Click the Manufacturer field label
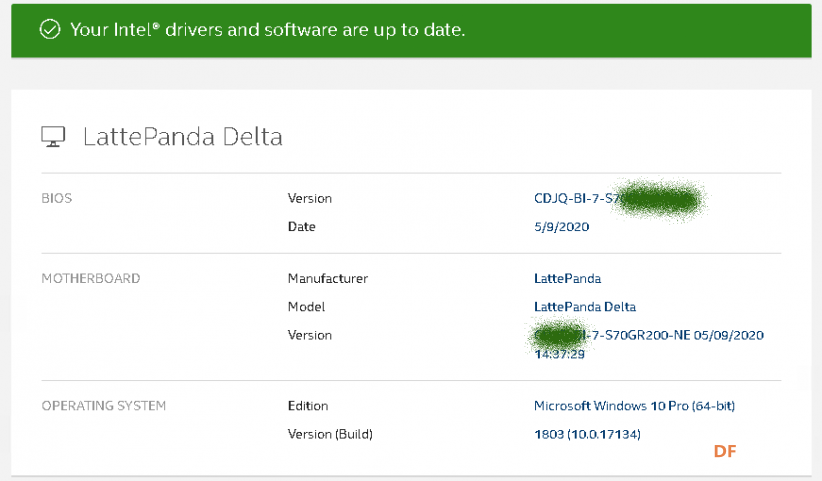Screen dimensions: 822x481 (328, 278)
